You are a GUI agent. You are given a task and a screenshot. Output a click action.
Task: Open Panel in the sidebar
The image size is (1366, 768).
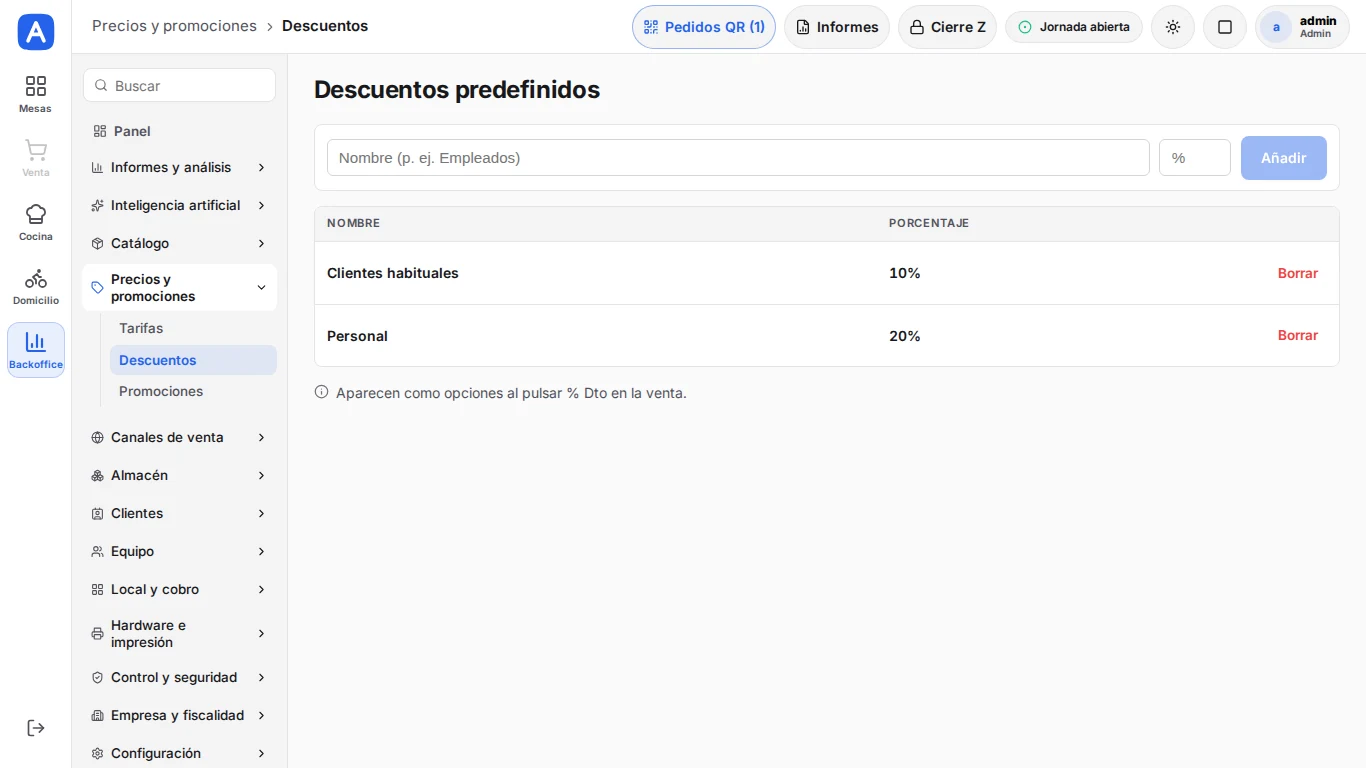(179, 131)
